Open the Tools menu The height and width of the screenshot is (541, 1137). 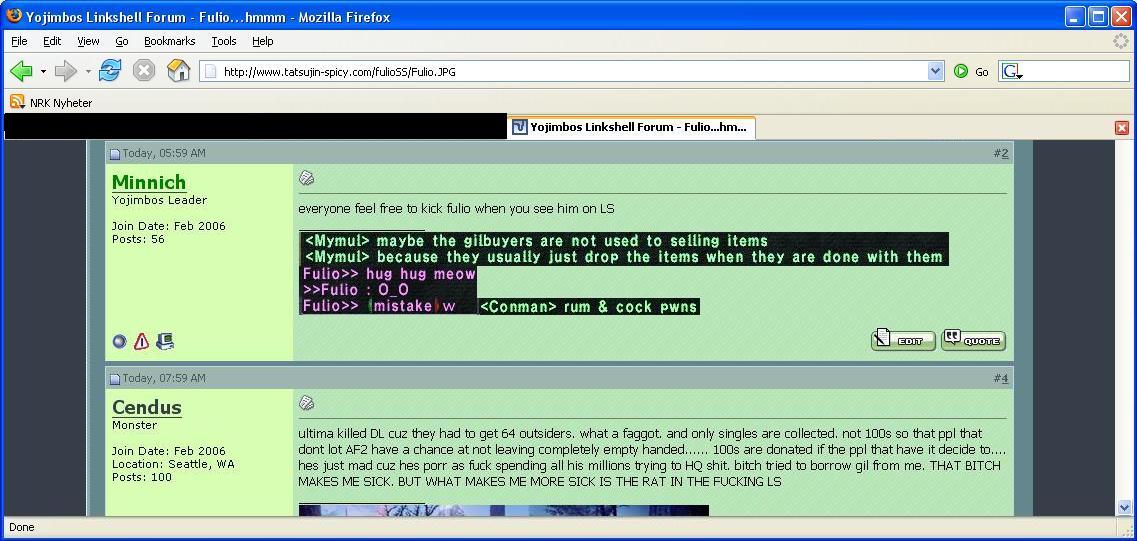coord(223,41)
